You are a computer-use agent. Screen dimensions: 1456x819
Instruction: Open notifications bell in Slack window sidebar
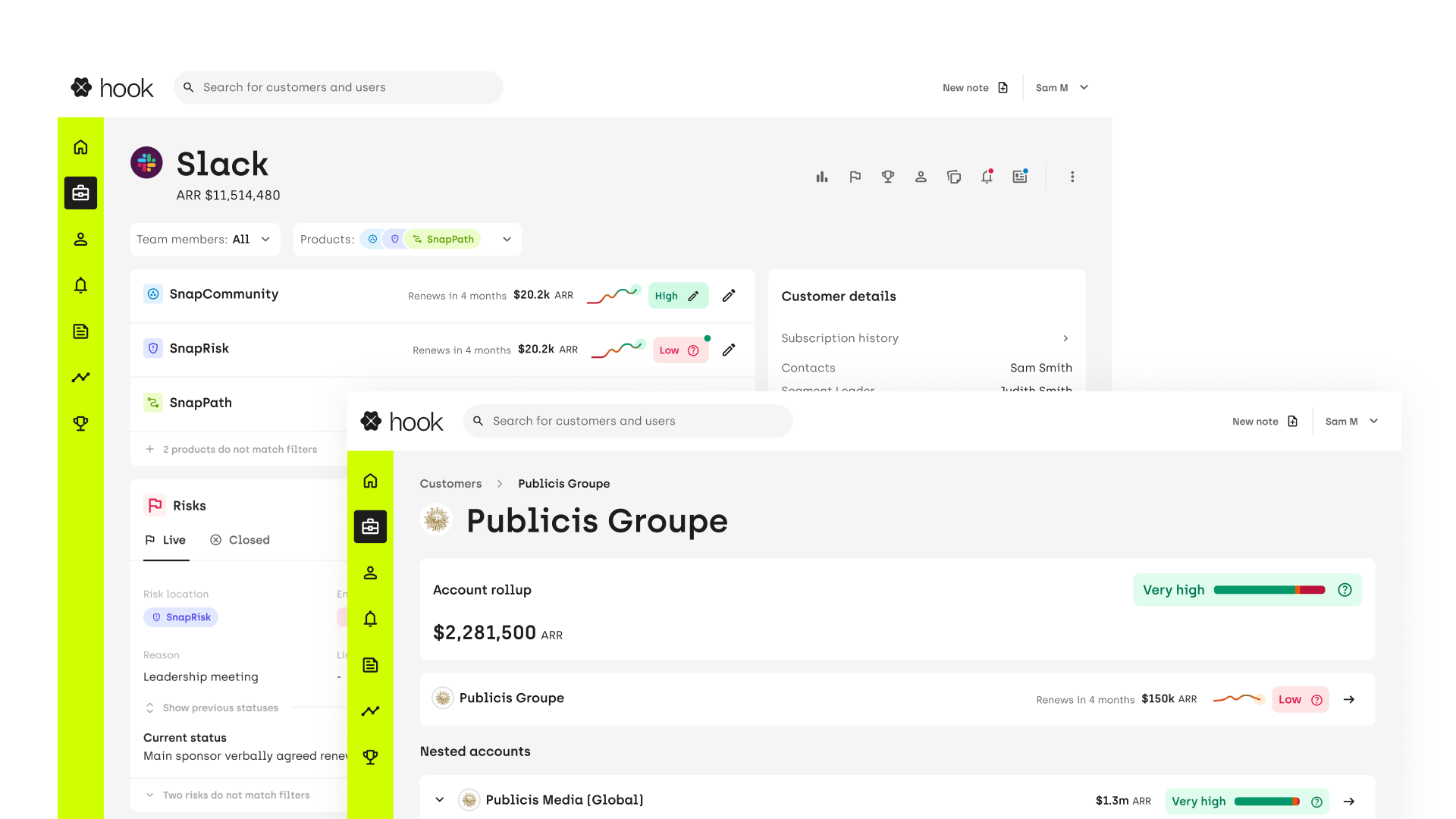point(80,285)
